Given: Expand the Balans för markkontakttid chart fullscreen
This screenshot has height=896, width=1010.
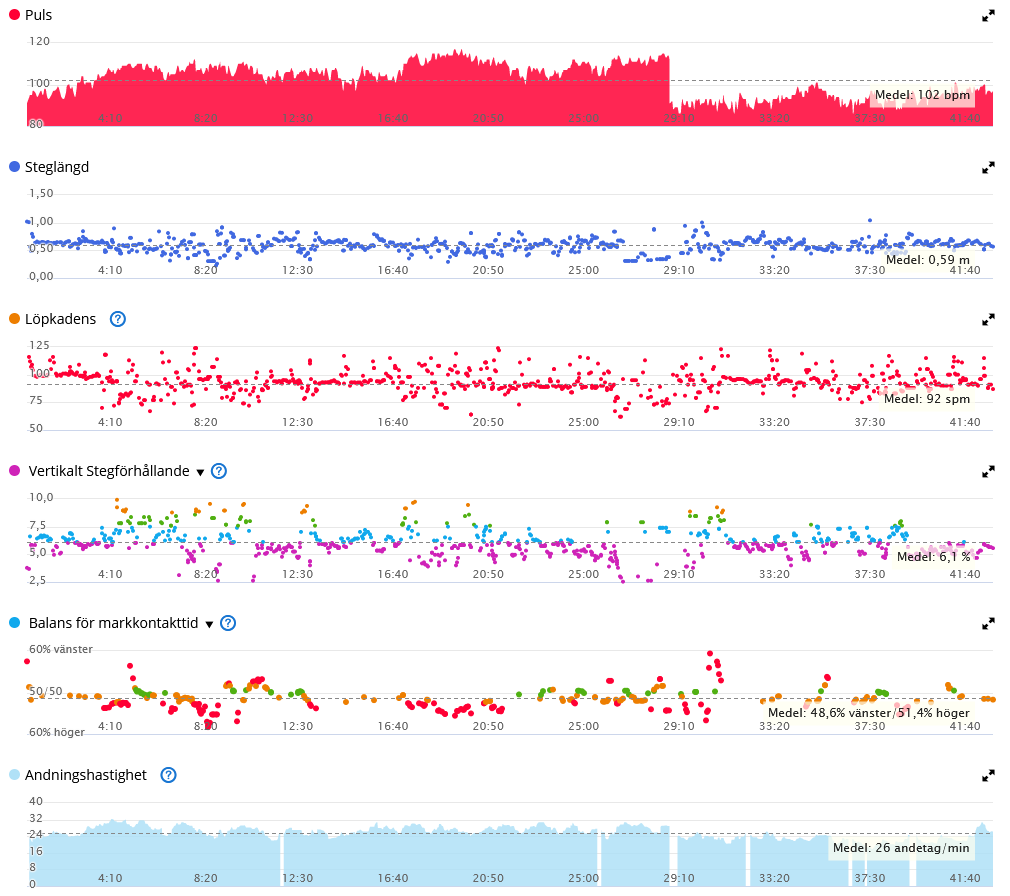Looking at the screenshot, I should click(987, 624).
